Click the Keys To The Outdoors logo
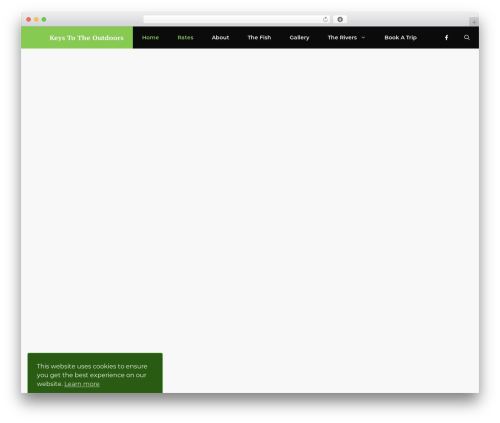The height and width of the screenshot is (423, 500). click(86, 38)
